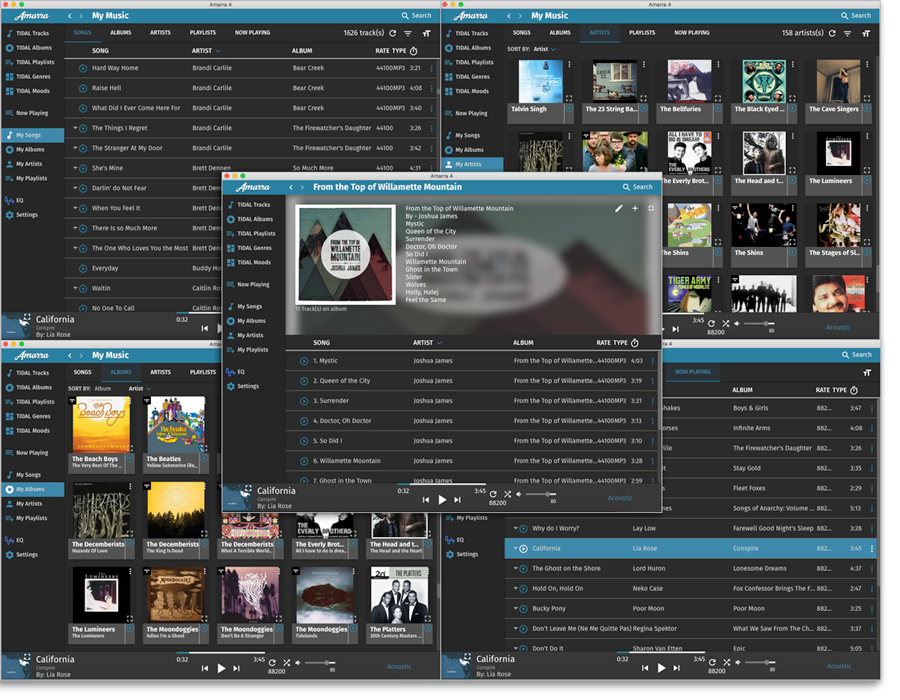Click playback progress bar in Willamette window player
This screenshot has height=700, width=900.
(x=442, y=484)
